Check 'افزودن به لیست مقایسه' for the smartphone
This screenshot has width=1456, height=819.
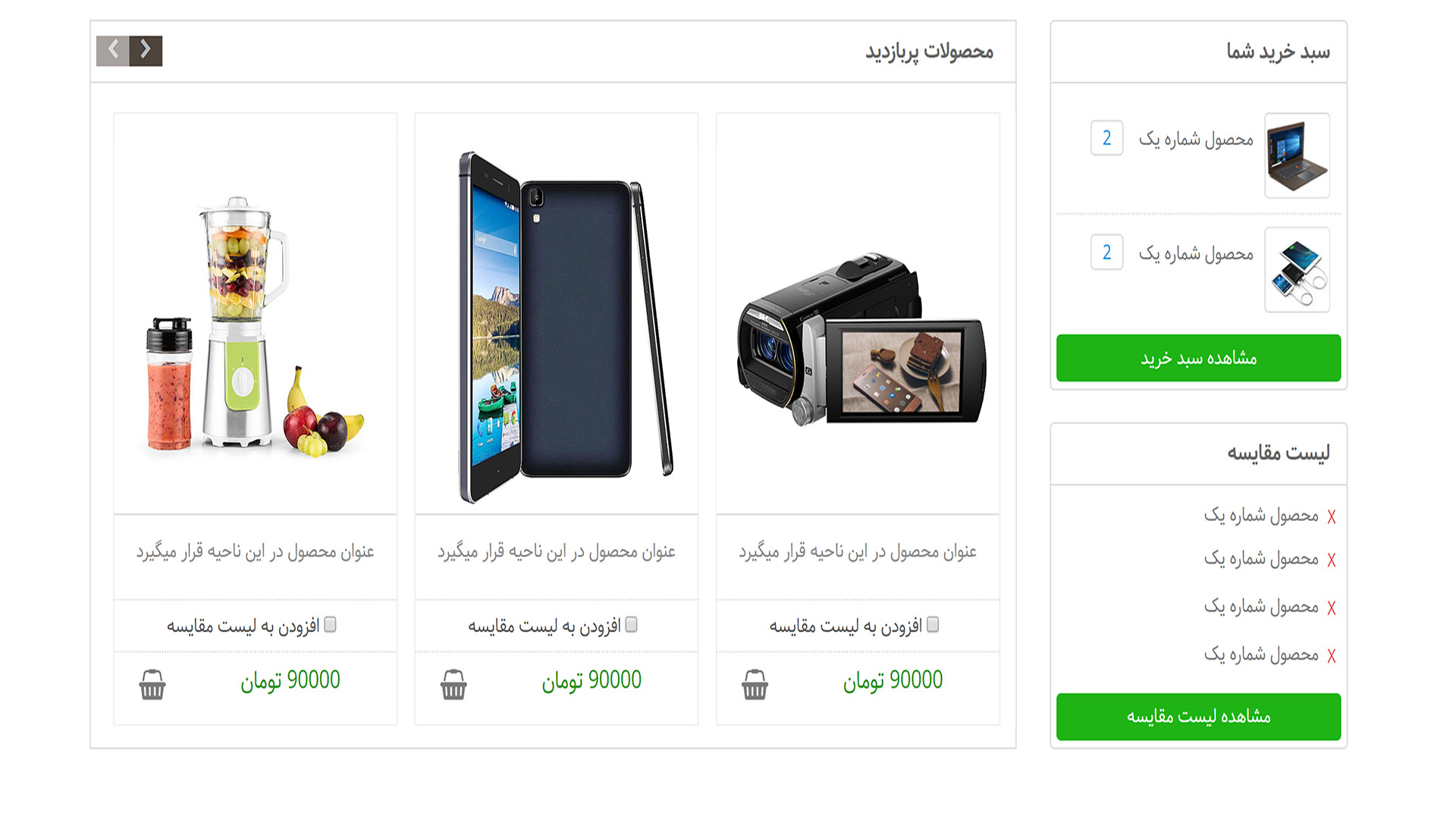click(x=631, y=624)
